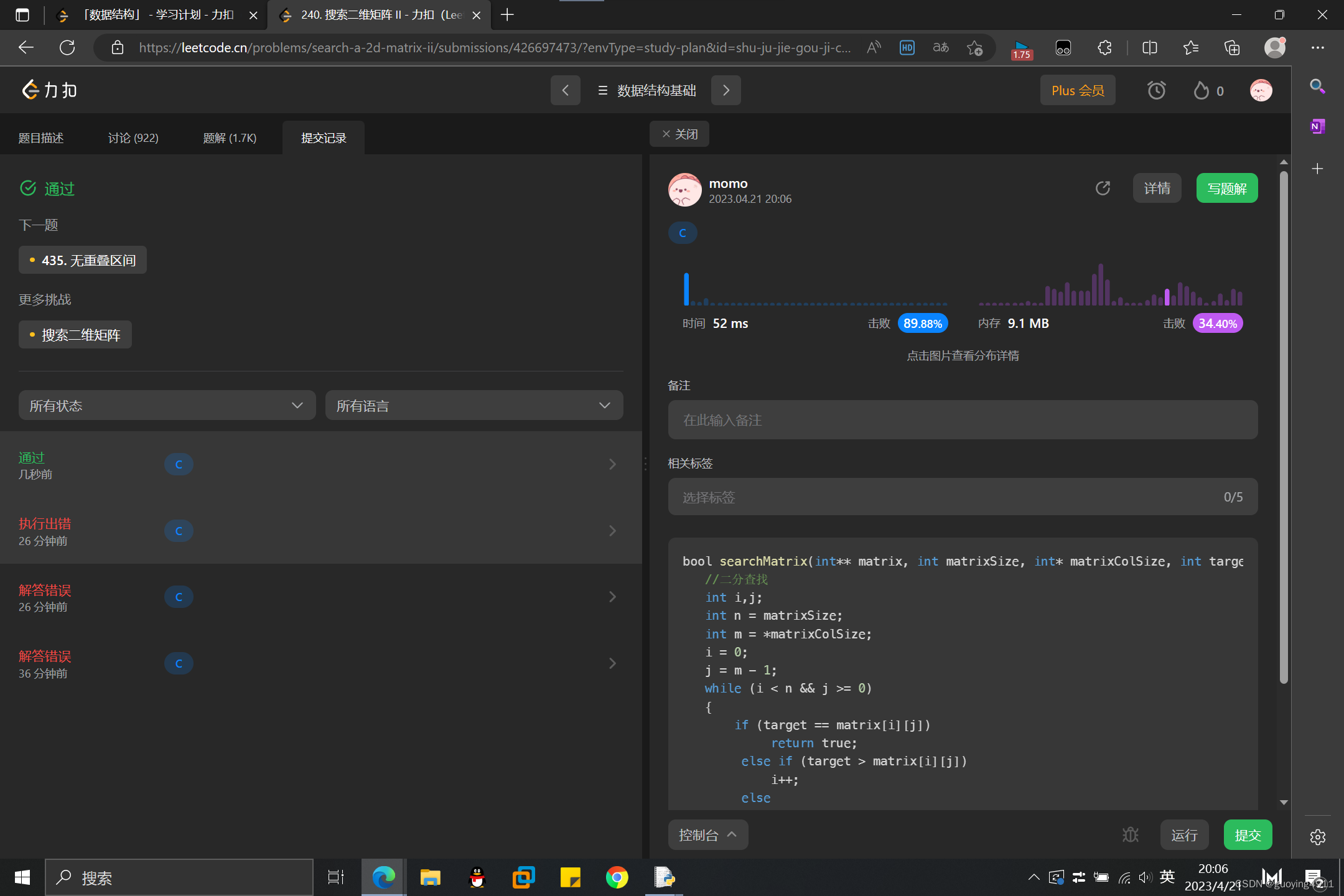Expand the 所有语言 dropdown
Viewport: 1344px width, 896px height.
click(474, 406)
